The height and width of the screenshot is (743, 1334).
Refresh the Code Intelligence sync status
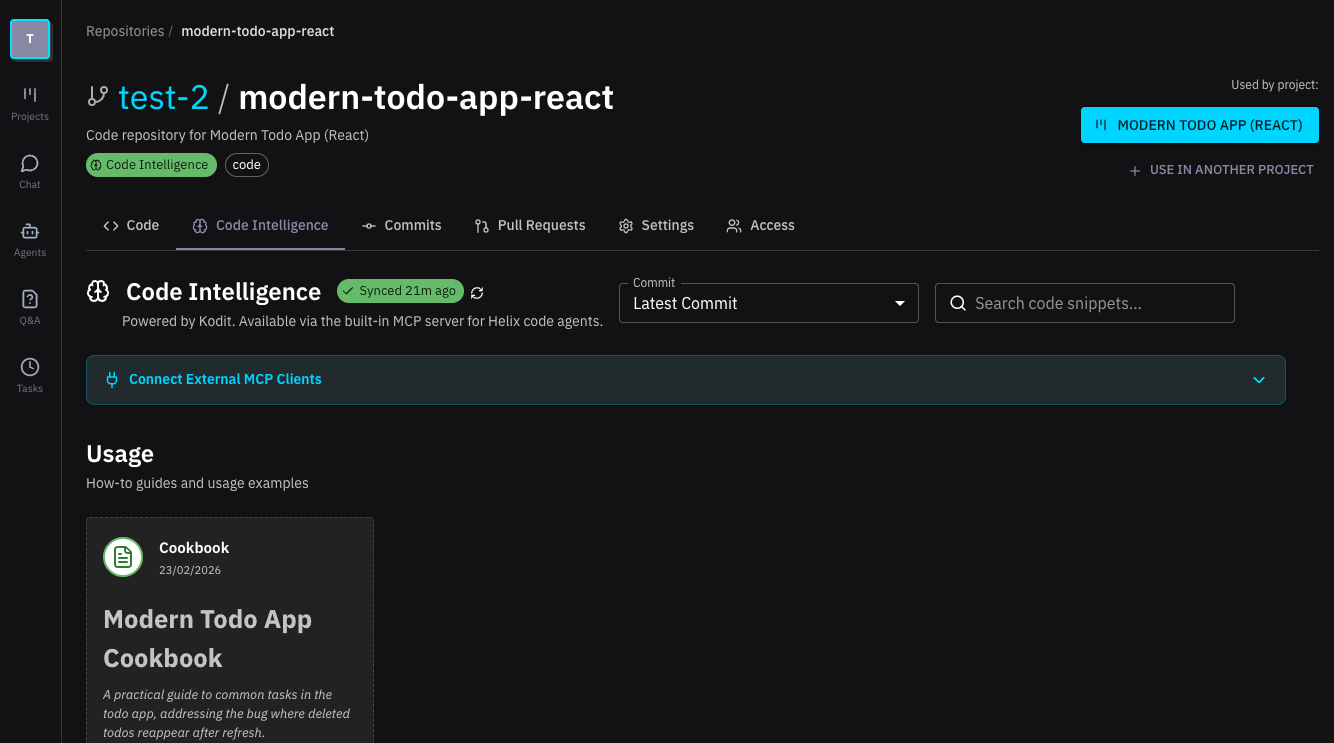click(476, 292)
